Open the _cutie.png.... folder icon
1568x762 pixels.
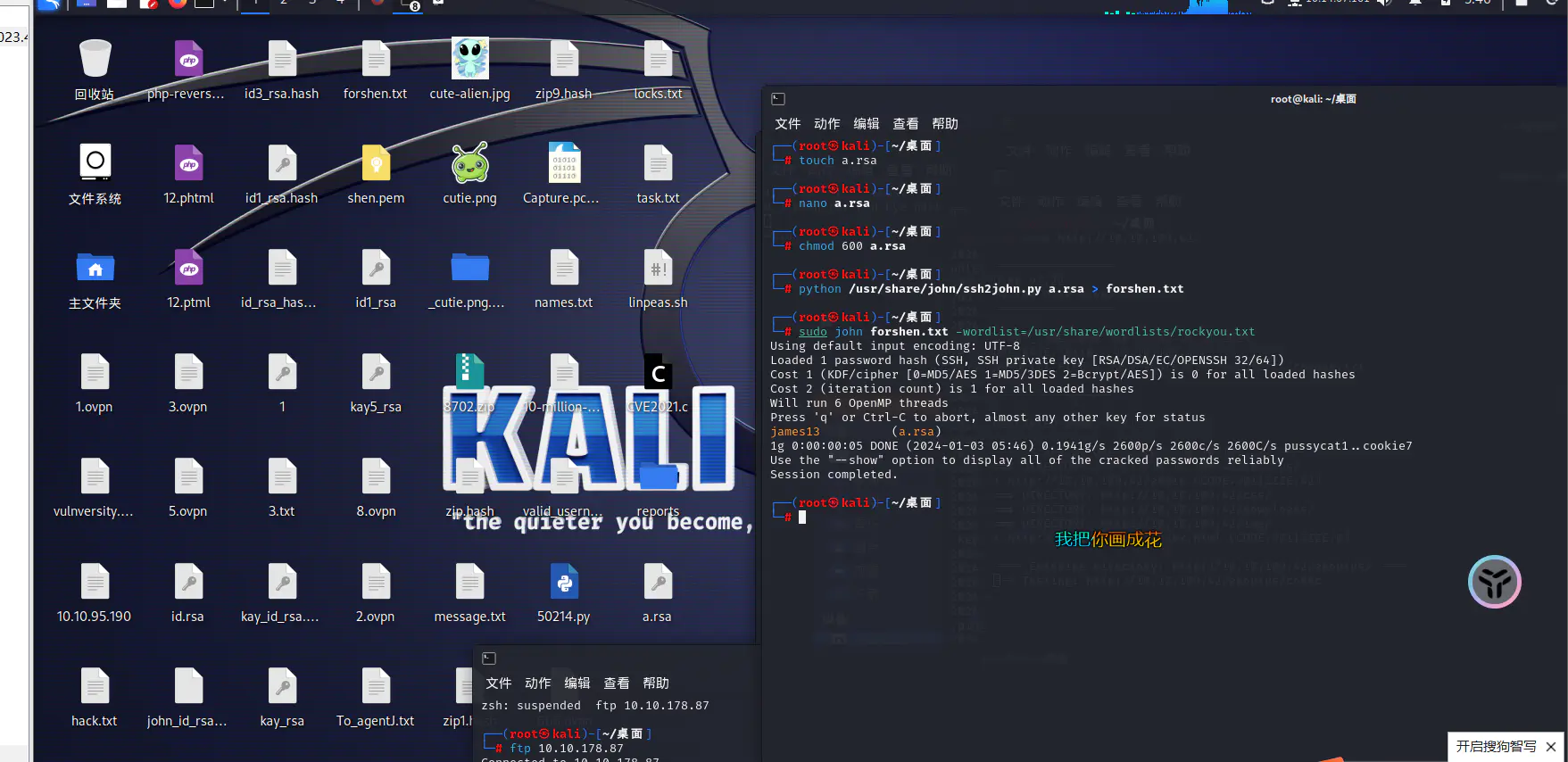pyautogui.click(x=469, y=268)
